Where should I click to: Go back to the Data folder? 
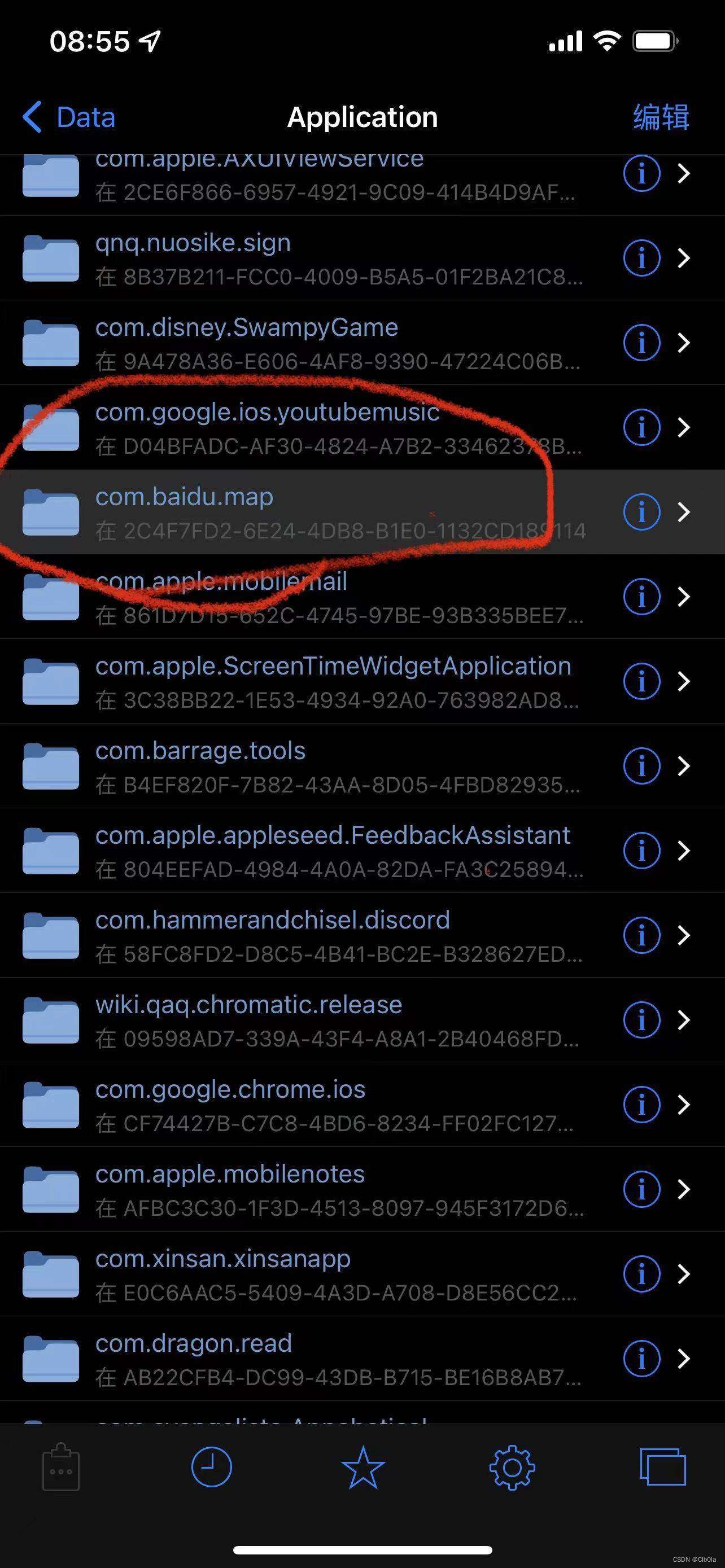pyautogui.click(x=68, y=117)
